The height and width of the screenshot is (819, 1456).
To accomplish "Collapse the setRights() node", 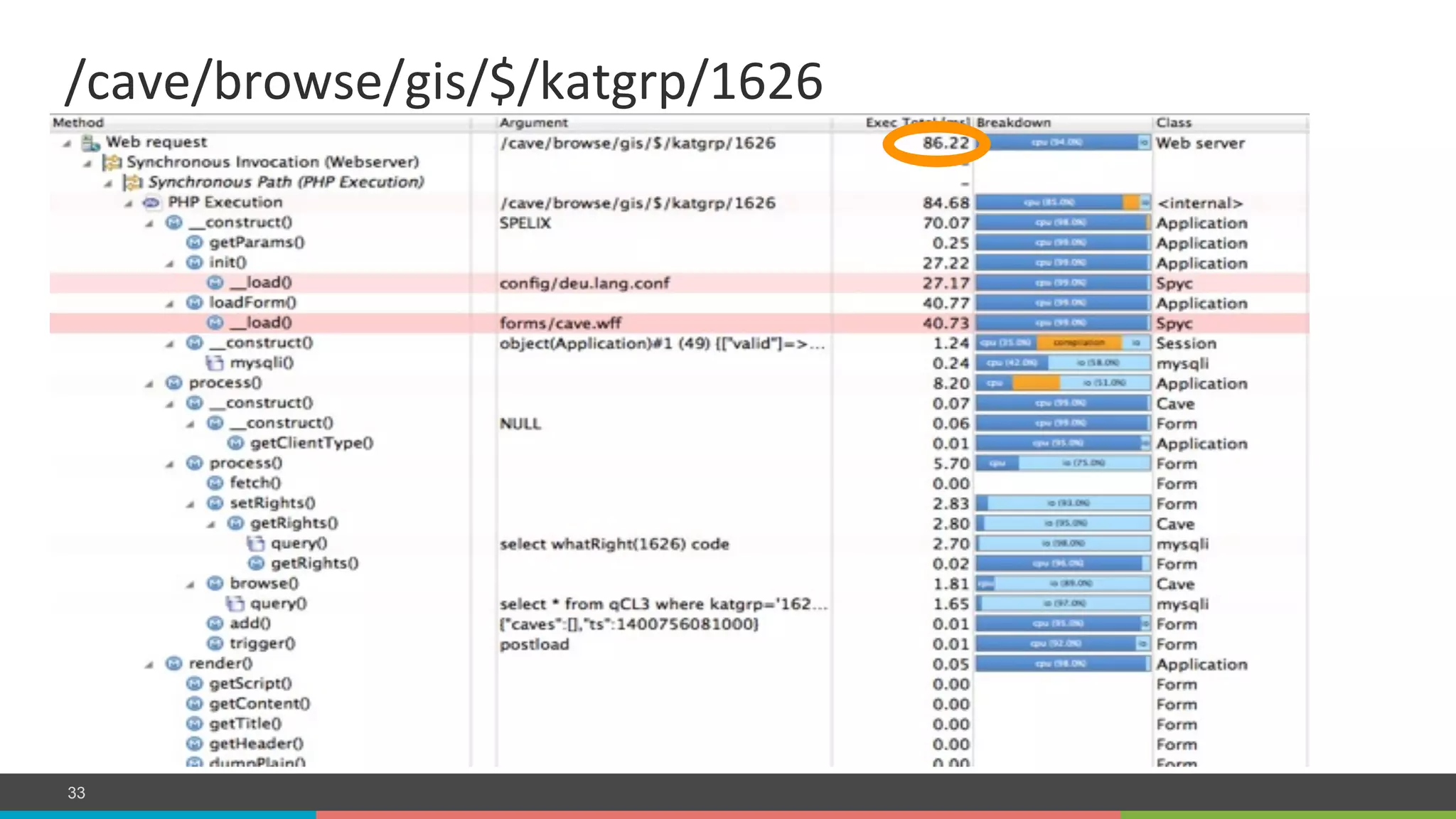I will tap(191, 504).
